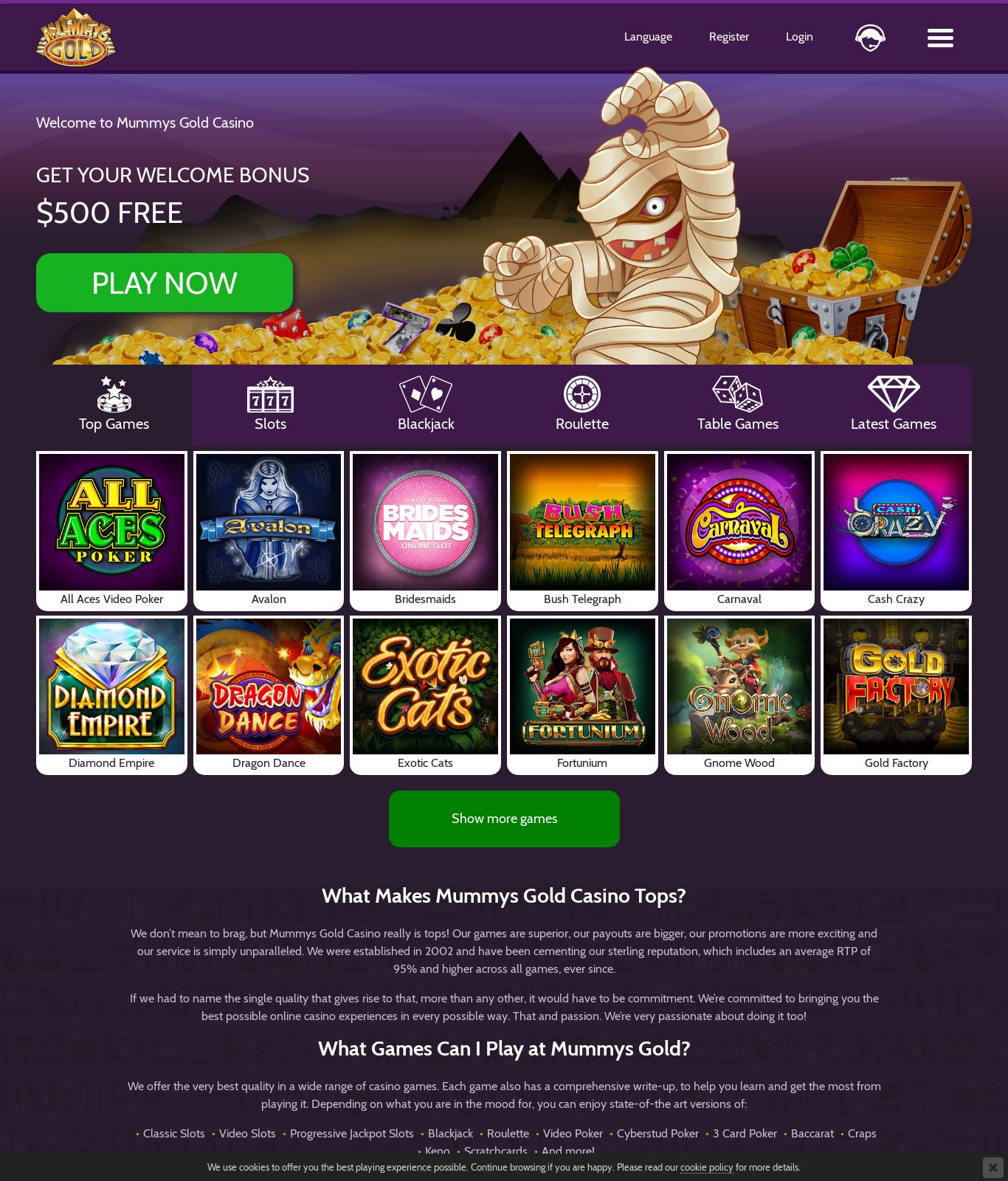Click the green PLAY NOW button

coord(165,283)
